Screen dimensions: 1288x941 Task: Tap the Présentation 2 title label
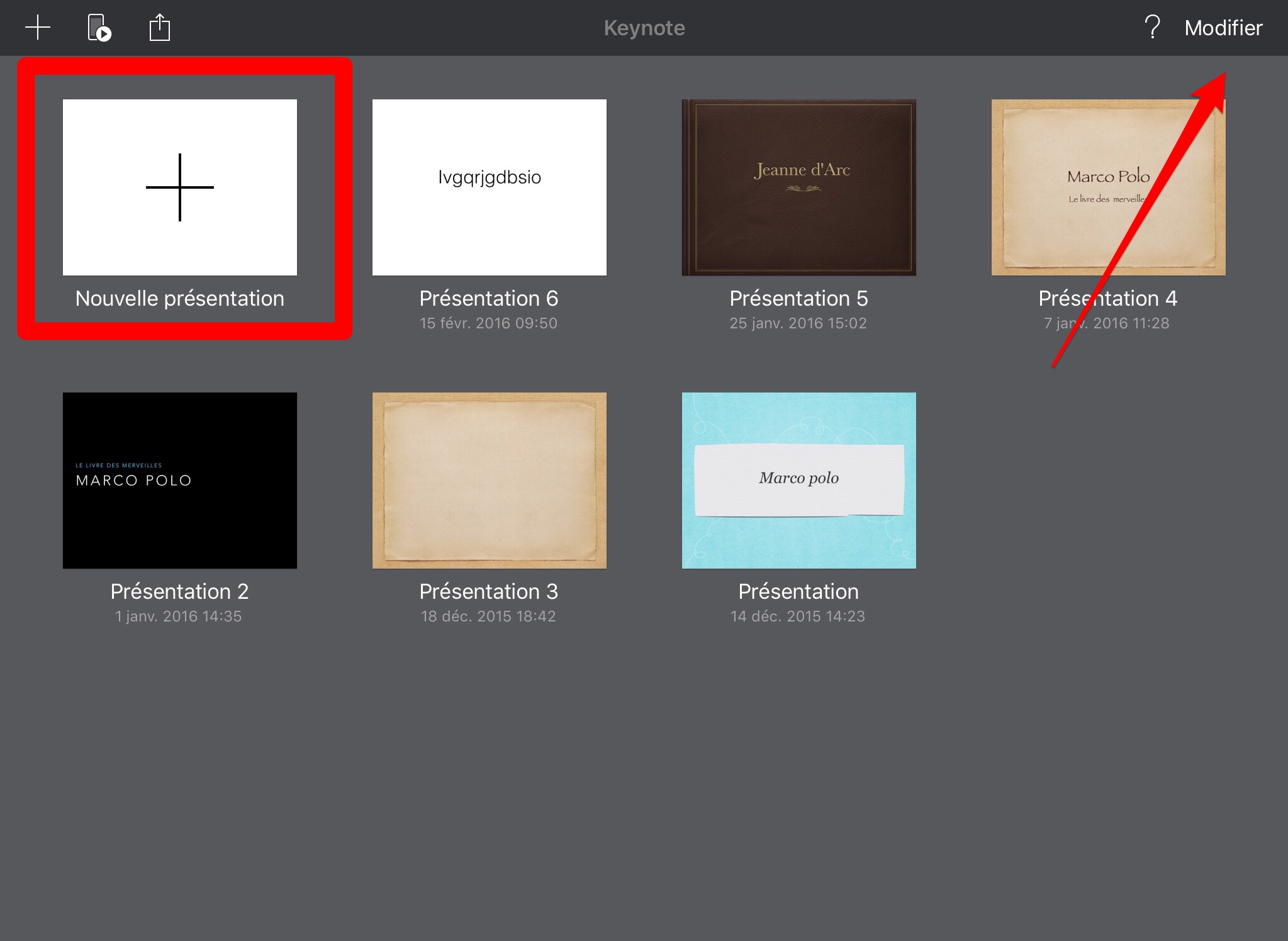[x=179, y=591]
